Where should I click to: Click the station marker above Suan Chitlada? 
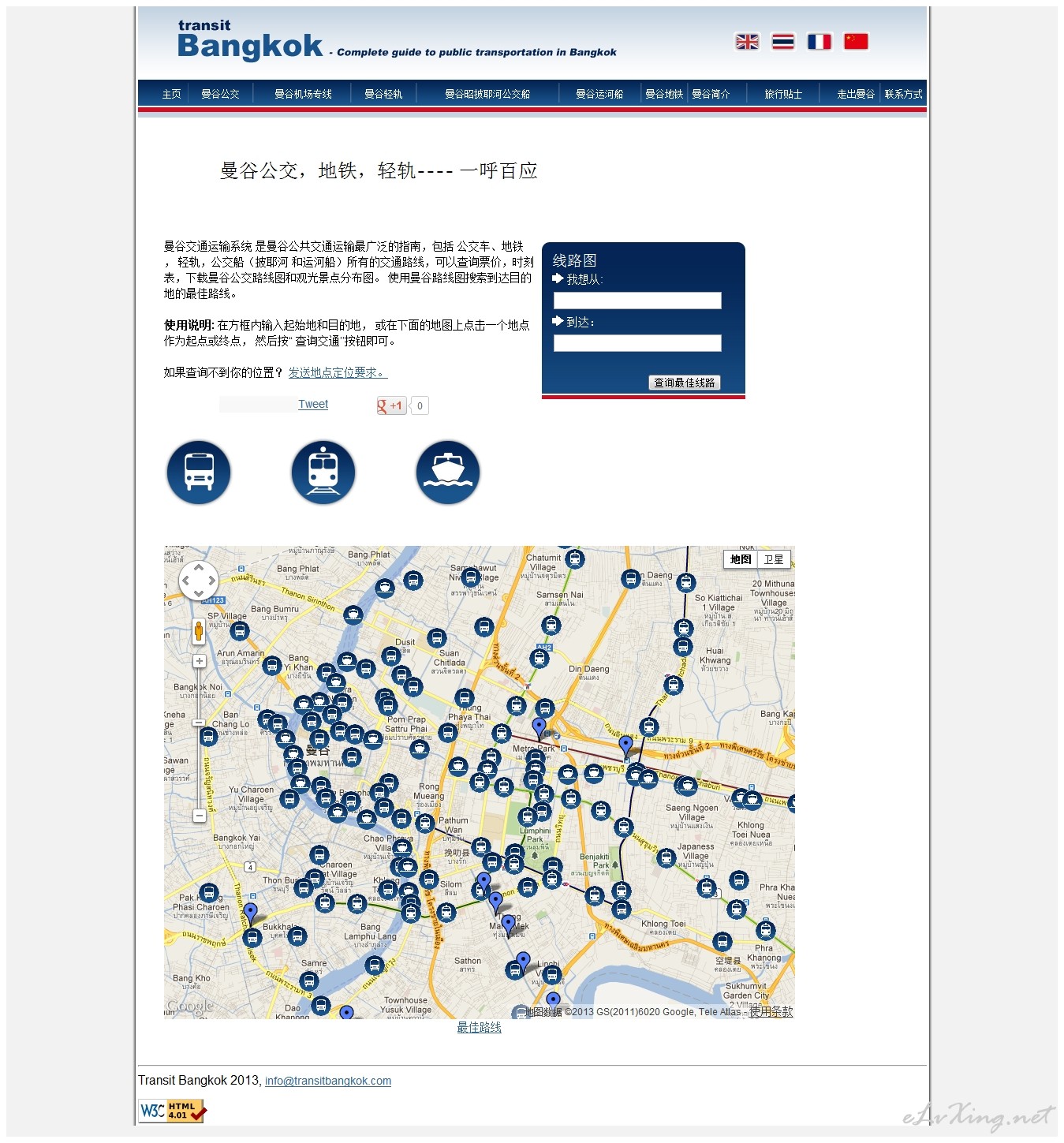tap(436, 638)
